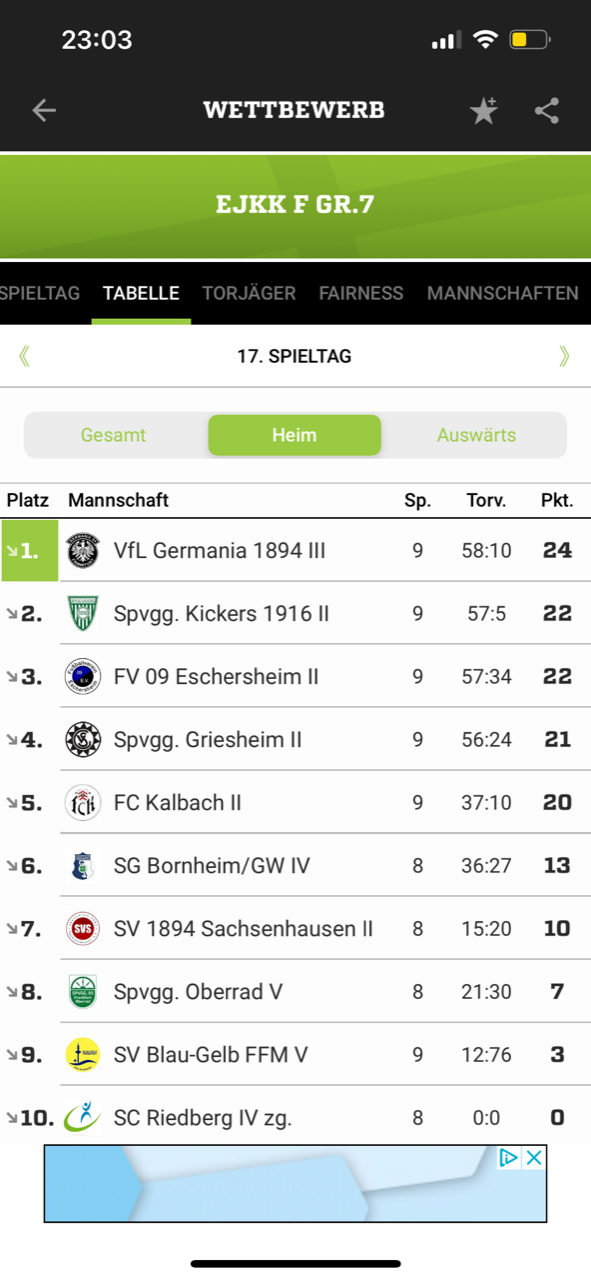Tap the back arrow icon
Image resolution: width=591 pixels, height=1280 pixels.
pyautogui.click(x=44, y=110)
